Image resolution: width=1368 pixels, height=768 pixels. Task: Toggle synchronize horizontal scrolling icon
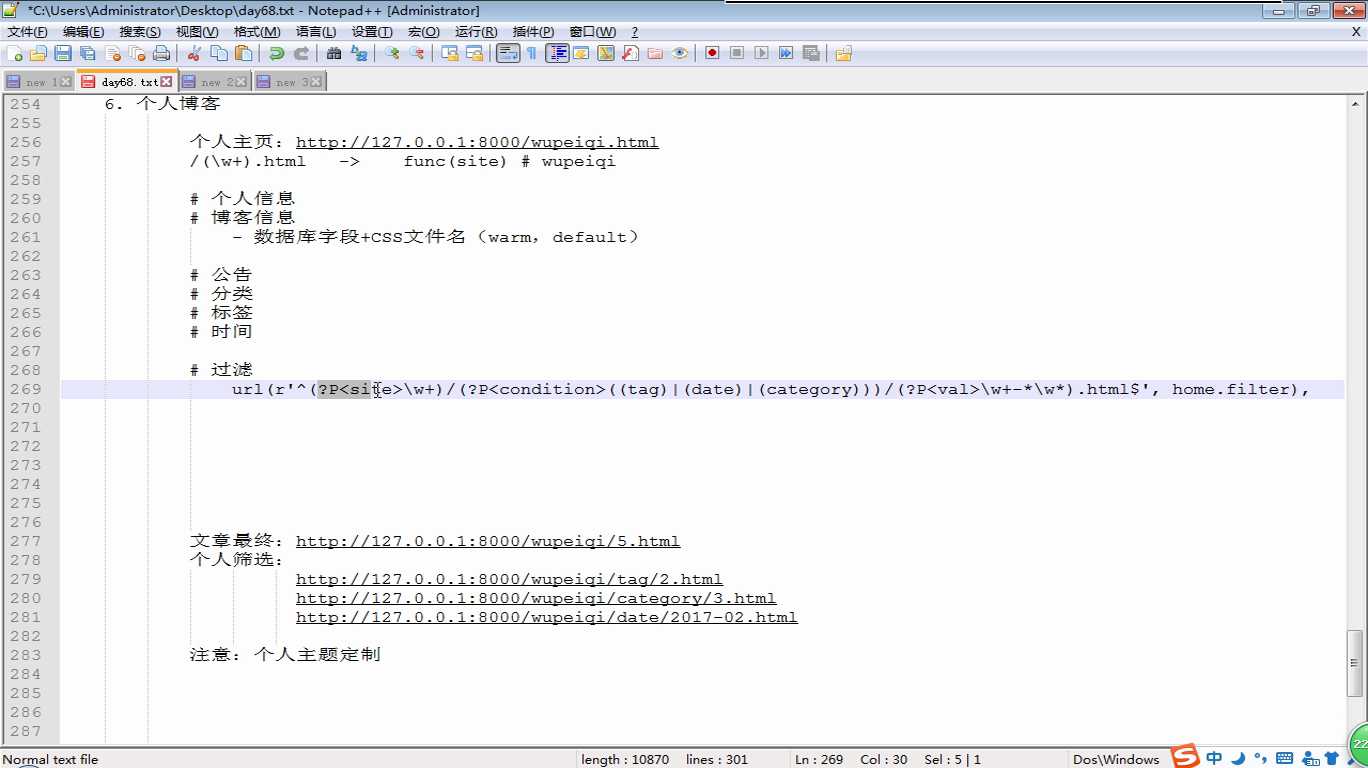point(475,53)
